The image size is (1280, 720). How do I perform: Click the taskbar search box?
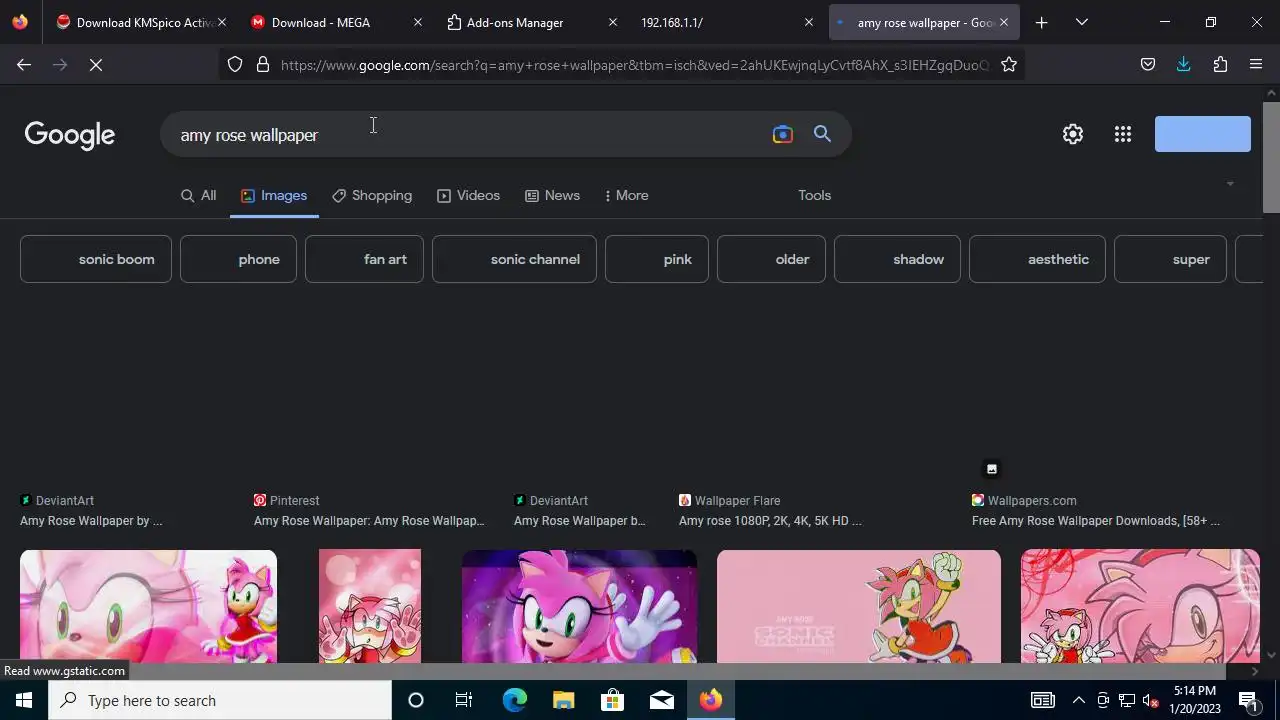[220, 700]
